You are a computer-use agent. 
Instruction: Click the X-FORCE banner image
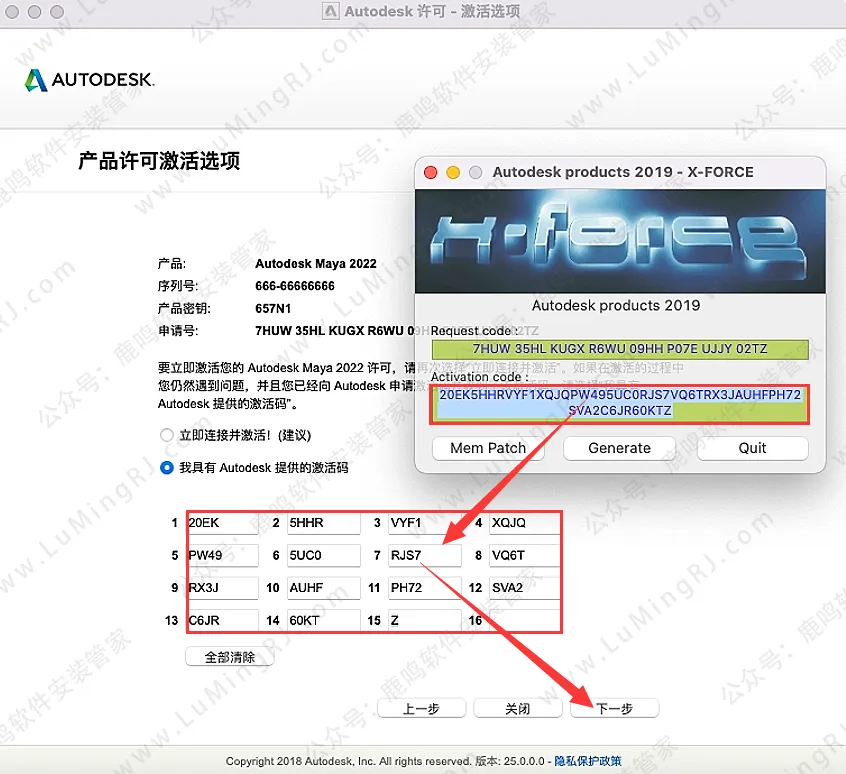[x=620, y=241]
